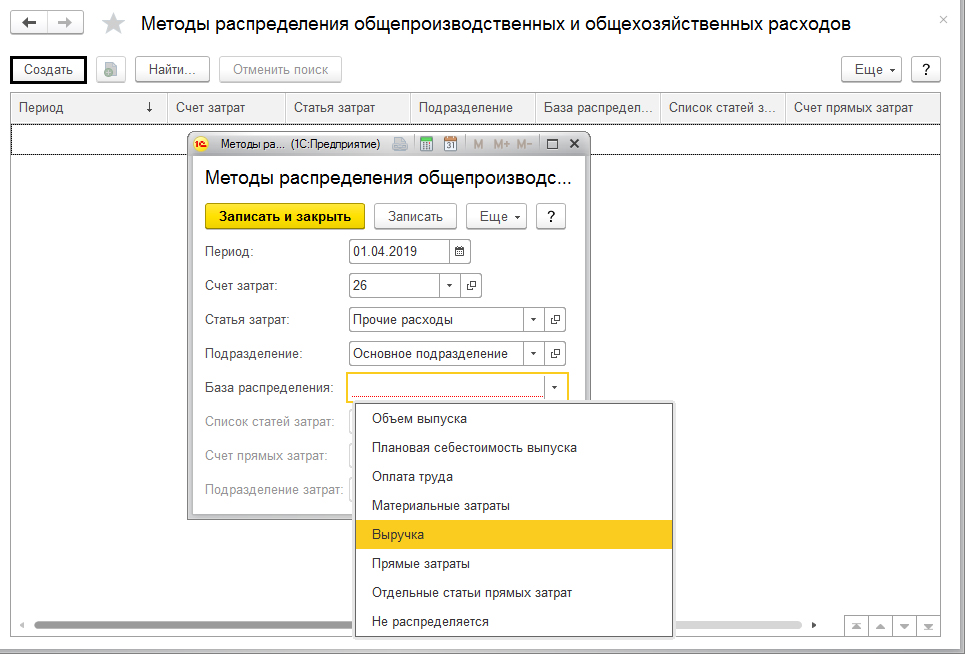The height and width of the screenshot is (654, 965).
Task: Select the highlighted Выручка option
Action: point(514,535)
